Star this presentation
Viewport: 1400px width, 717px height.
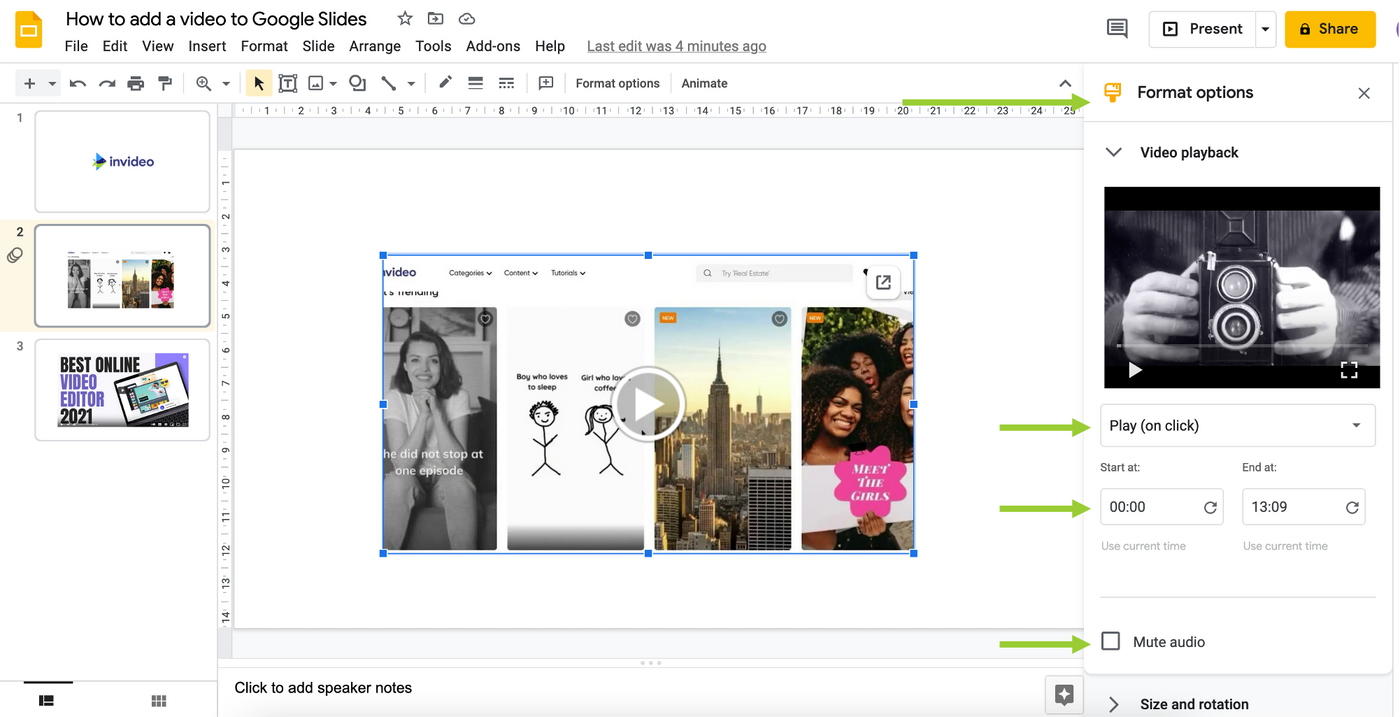pyautogui.click(x=404, y=18)
